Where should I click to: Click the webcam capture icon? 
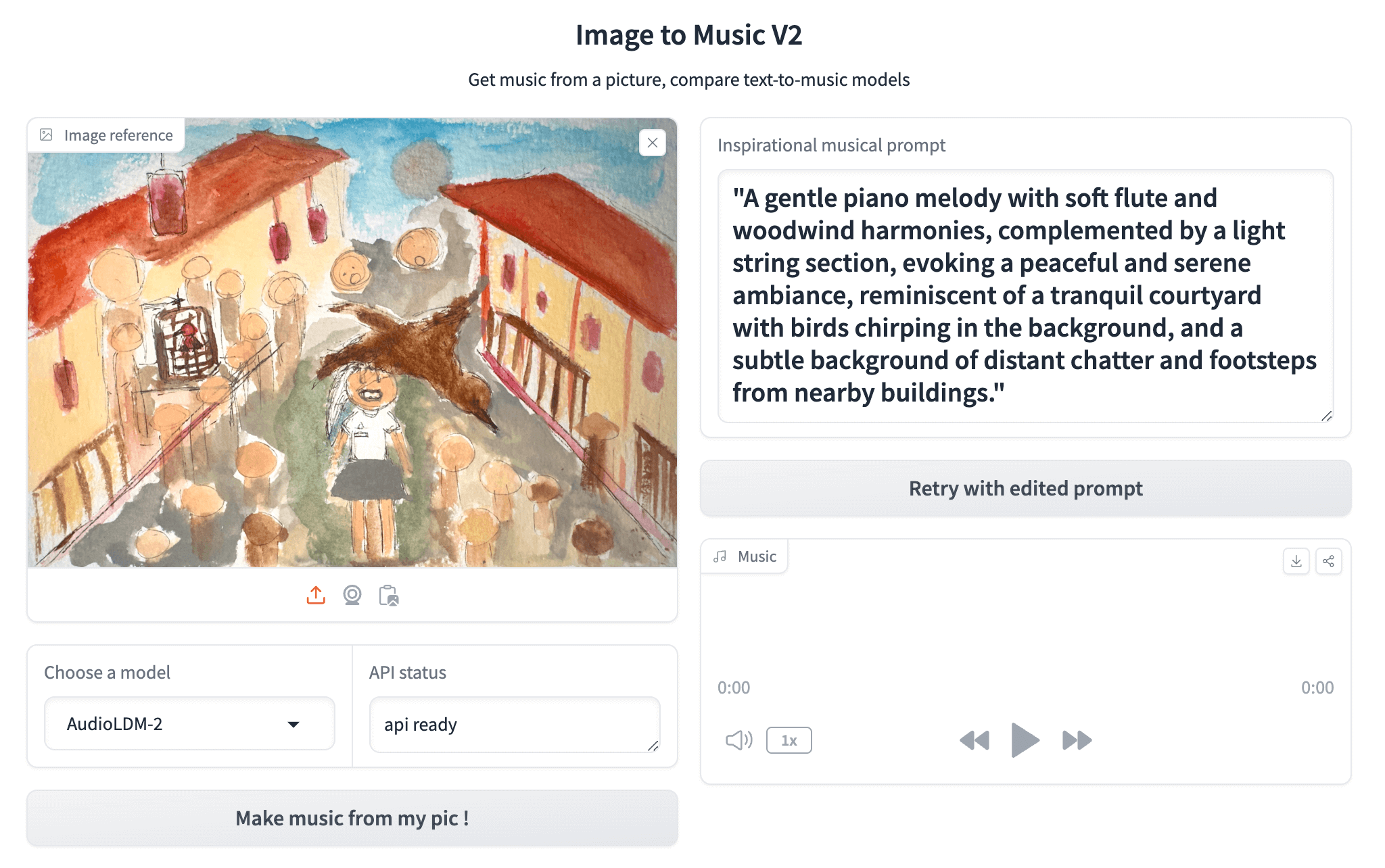352,596
